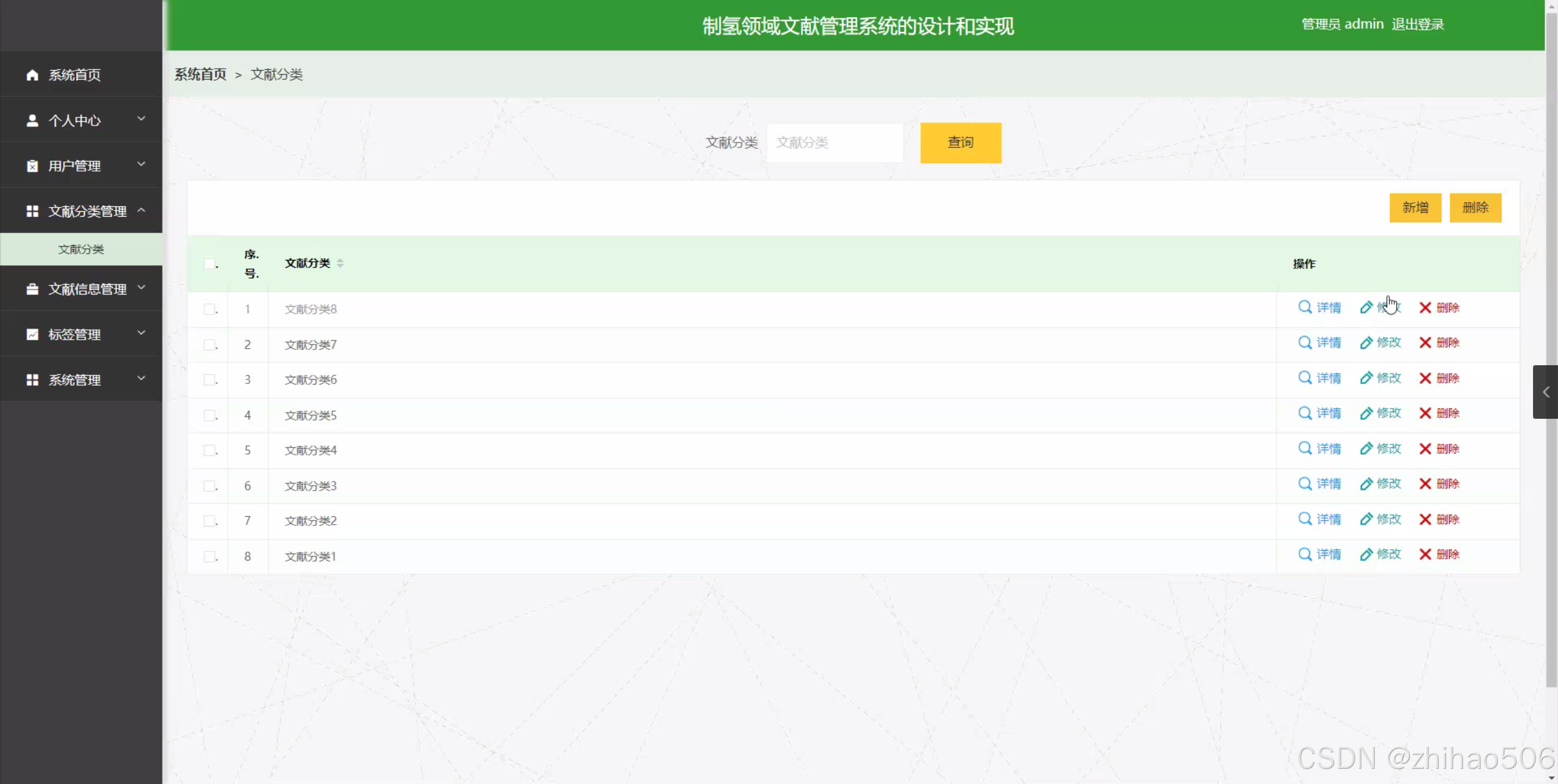Toggle select-all checkbox in table header

click(x=209, y=264)
